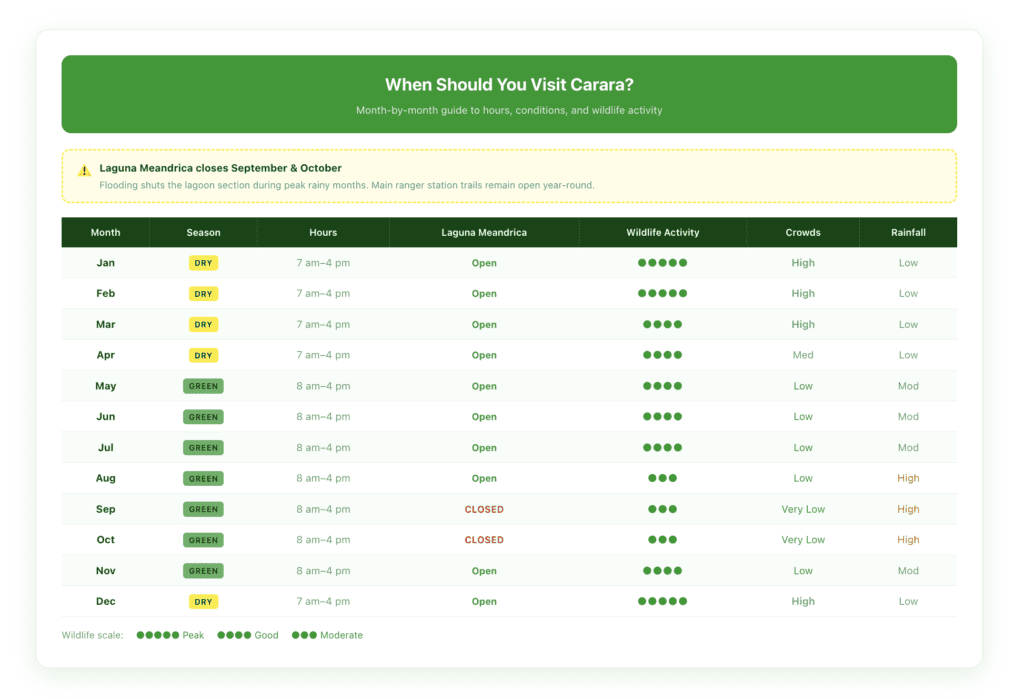
Task: Click the three-dot Moderate indicator in legend
Action: pos(303,635)
